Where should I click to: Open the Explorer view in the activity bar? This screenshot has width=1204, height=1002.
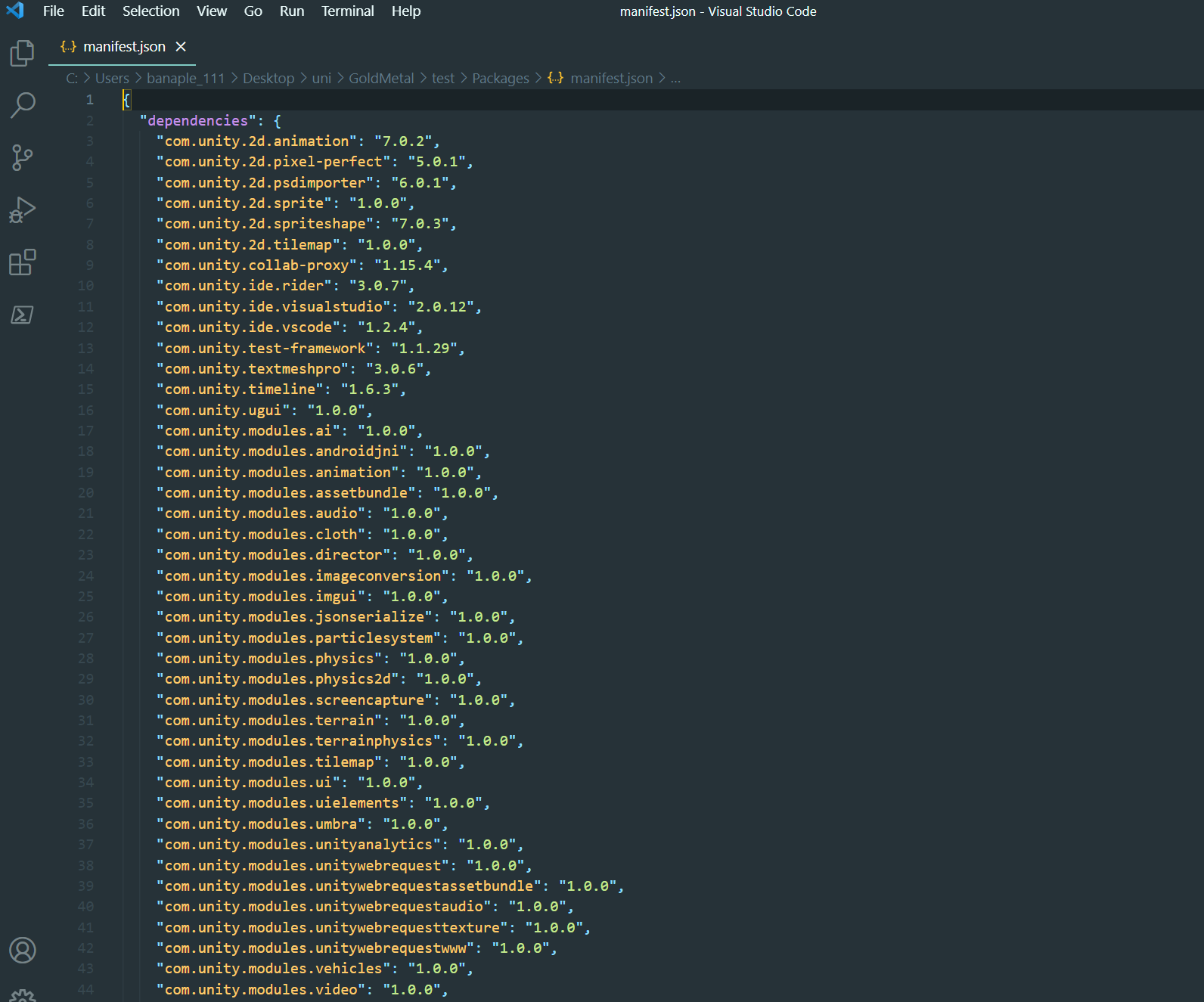(x=23, y=53)
